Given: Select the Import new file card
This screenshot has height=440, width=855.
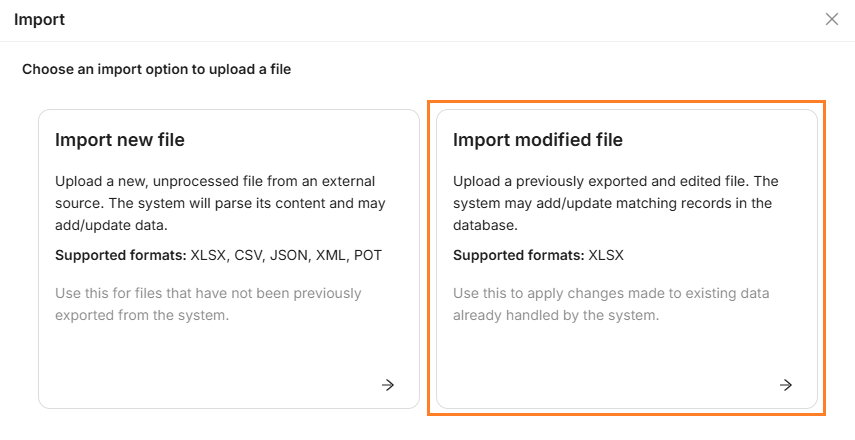Looking at the screenshot, I should click(x=228, y=340).
